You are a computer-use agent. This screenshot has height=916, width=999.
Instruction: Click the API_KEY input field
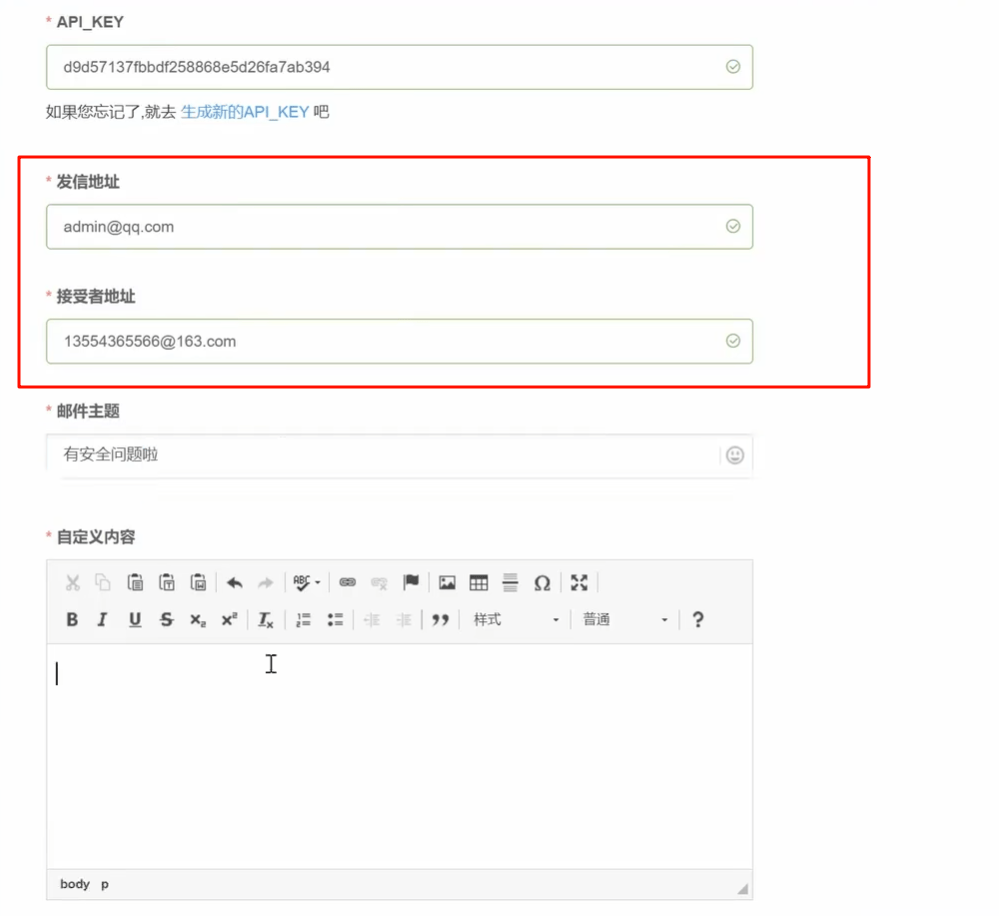[399, 67]
